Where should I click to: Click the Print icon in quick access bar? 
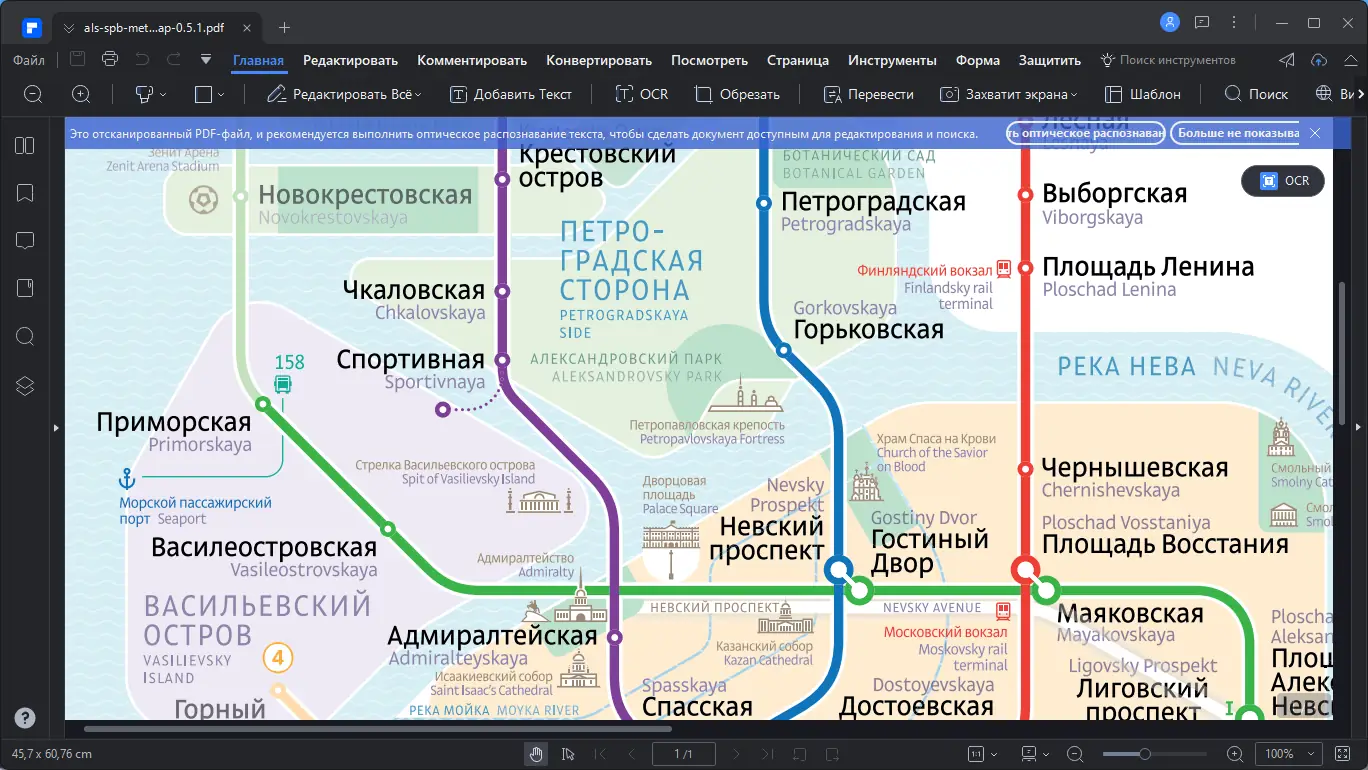[x=110, y=59]
